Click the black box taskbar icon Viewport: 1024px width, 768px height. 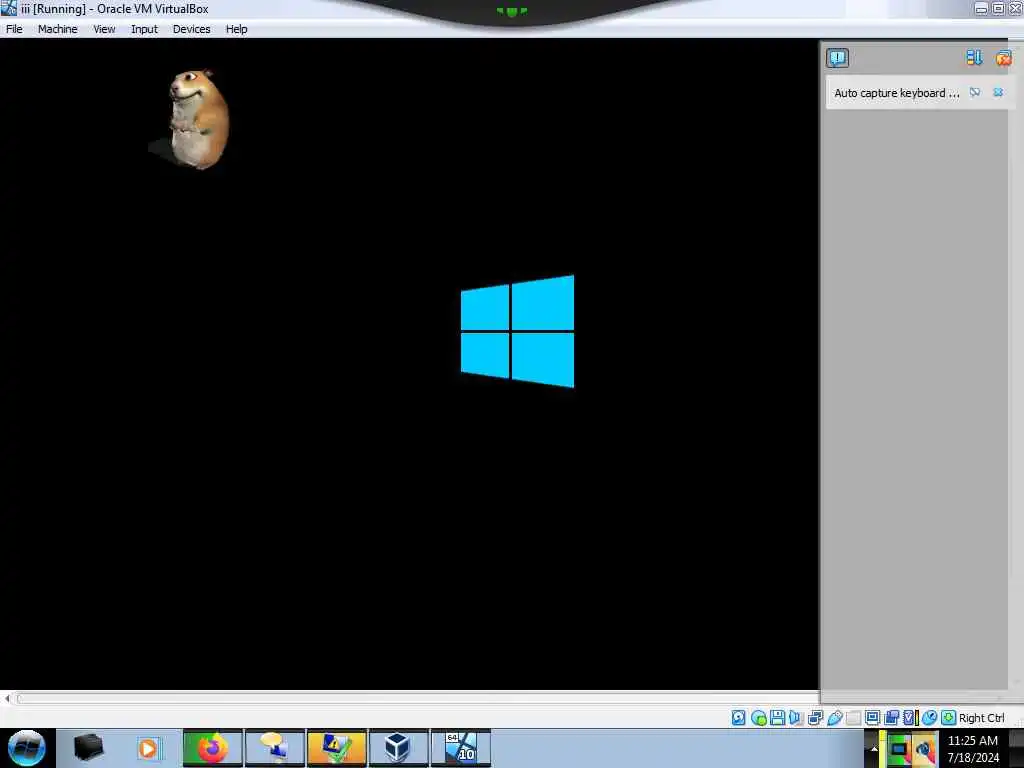point(88,748)
